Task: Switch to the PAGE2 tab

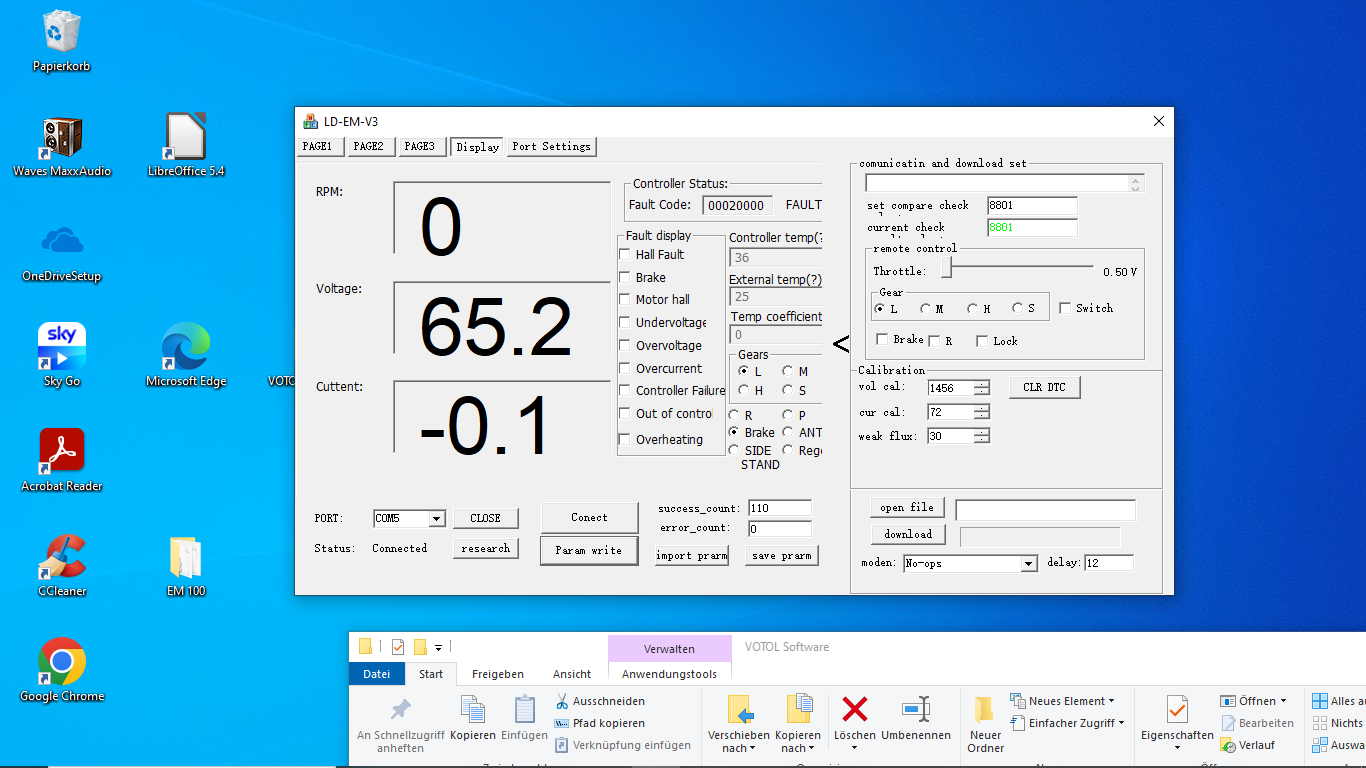Action: [368, 147]
